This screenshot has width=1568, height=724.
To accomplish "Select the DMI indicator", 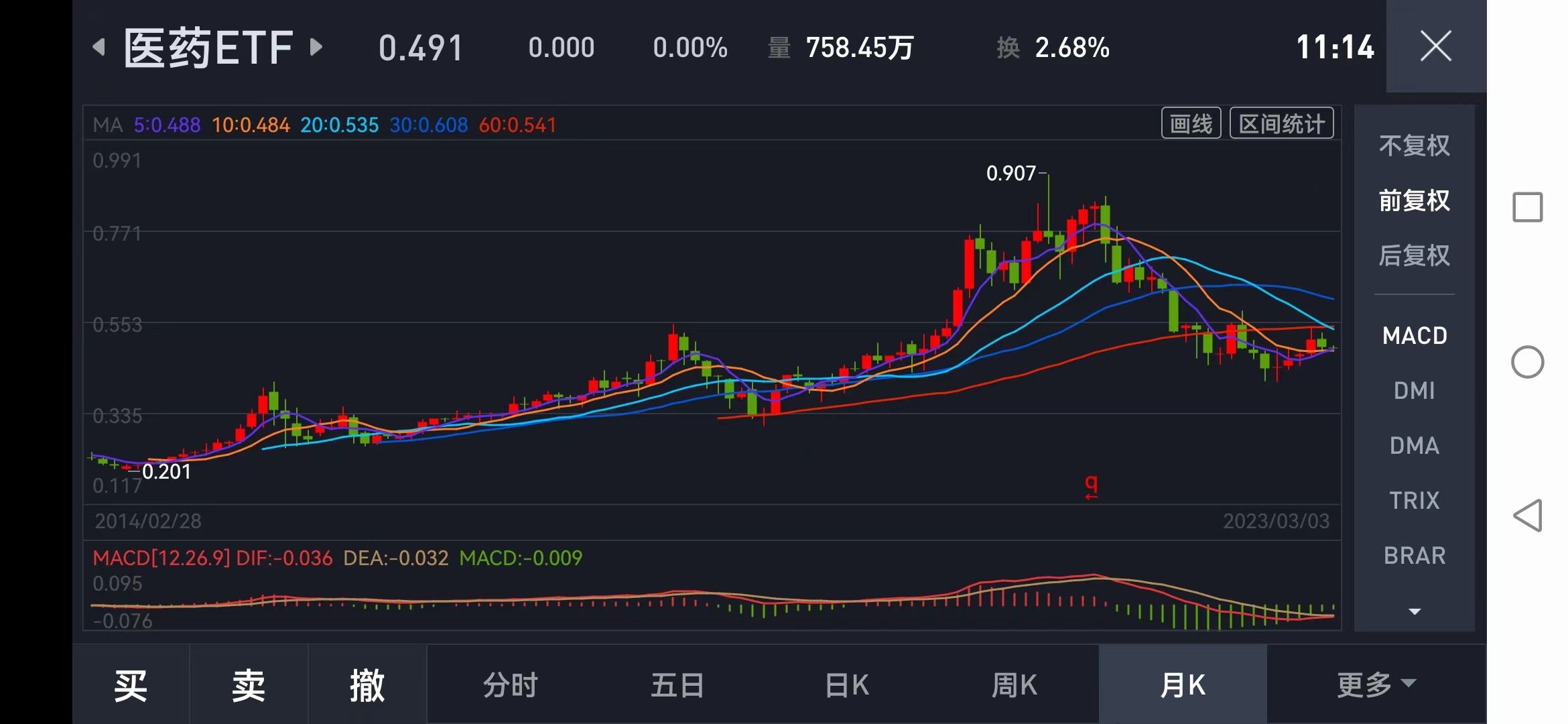I will pyautogui.click(x=1414, y=390).
